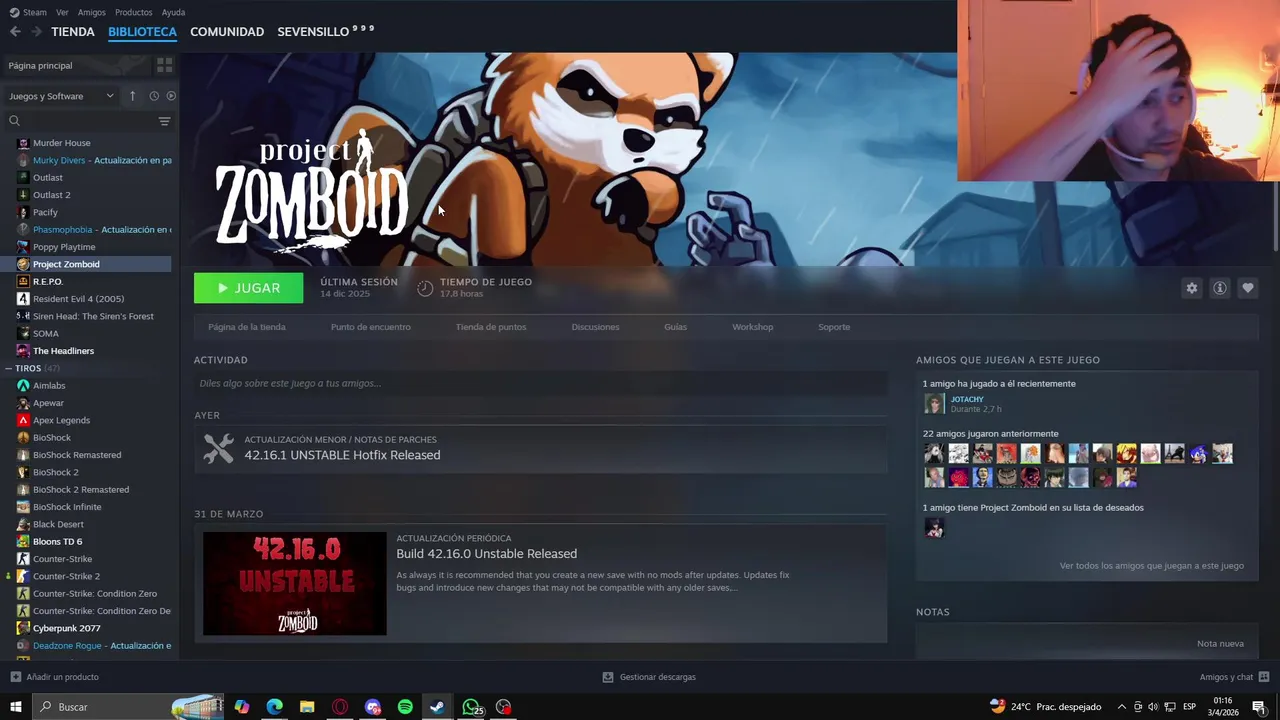Select R.E.P.O. in library list
The image size is (1280, 720).
(x=48, y=282)
